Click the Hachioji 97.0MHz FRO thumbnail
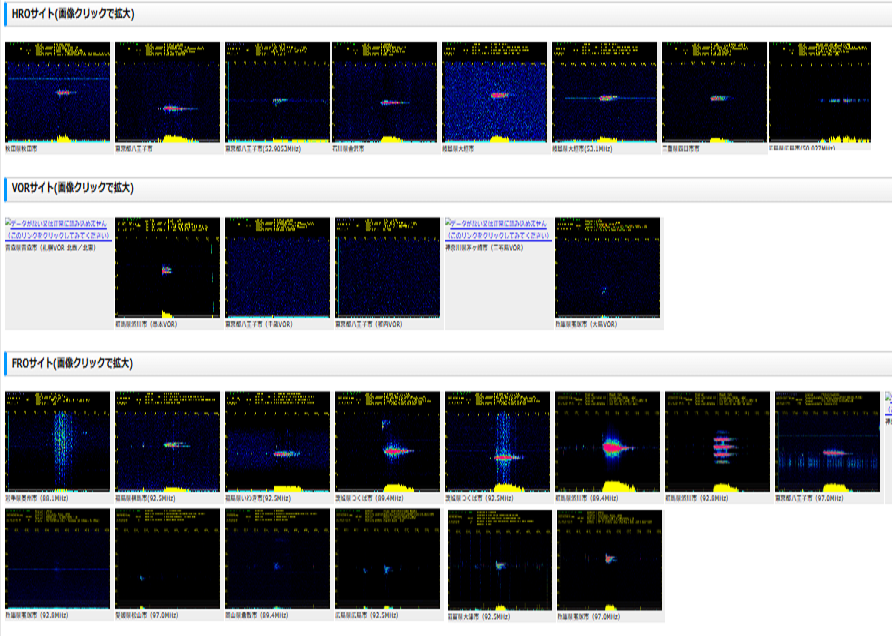This screenshot has width=892, height=636. coord(826,441)
